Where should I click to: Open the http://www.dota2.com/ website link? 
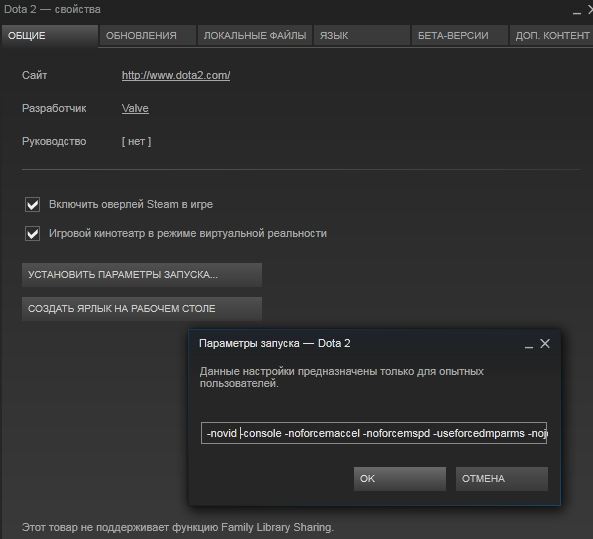click(x=176, y=75)
